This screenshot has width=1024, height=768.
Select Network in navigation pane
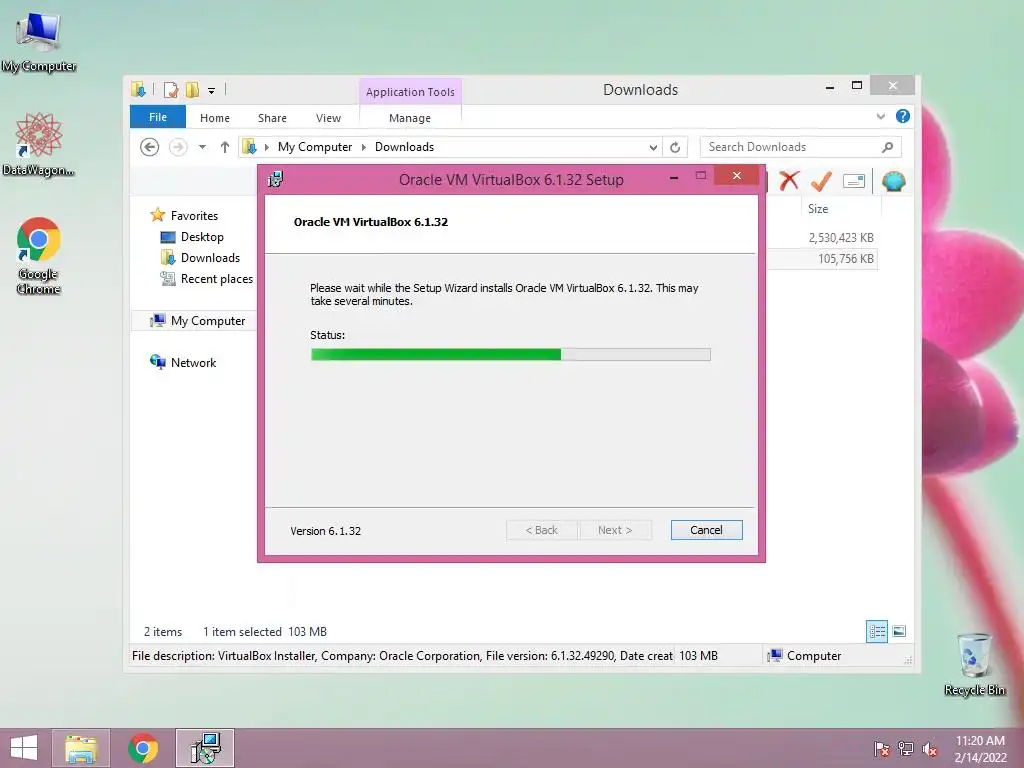[183, 362]
